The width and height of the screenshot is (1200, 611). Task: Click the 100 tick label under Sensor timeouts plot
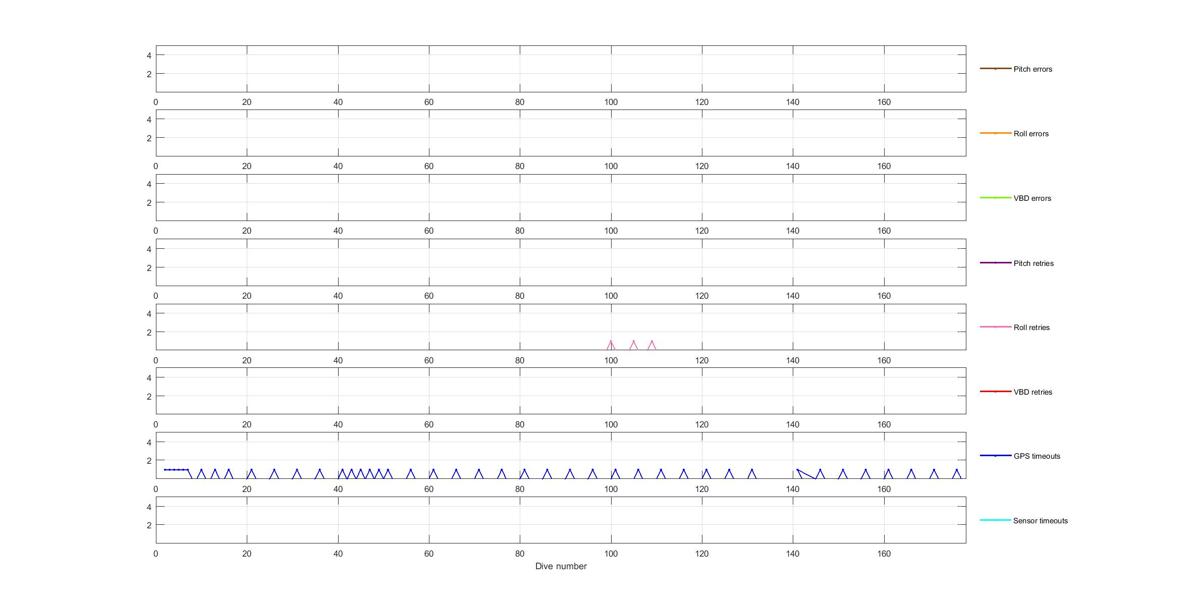(611, 553)
